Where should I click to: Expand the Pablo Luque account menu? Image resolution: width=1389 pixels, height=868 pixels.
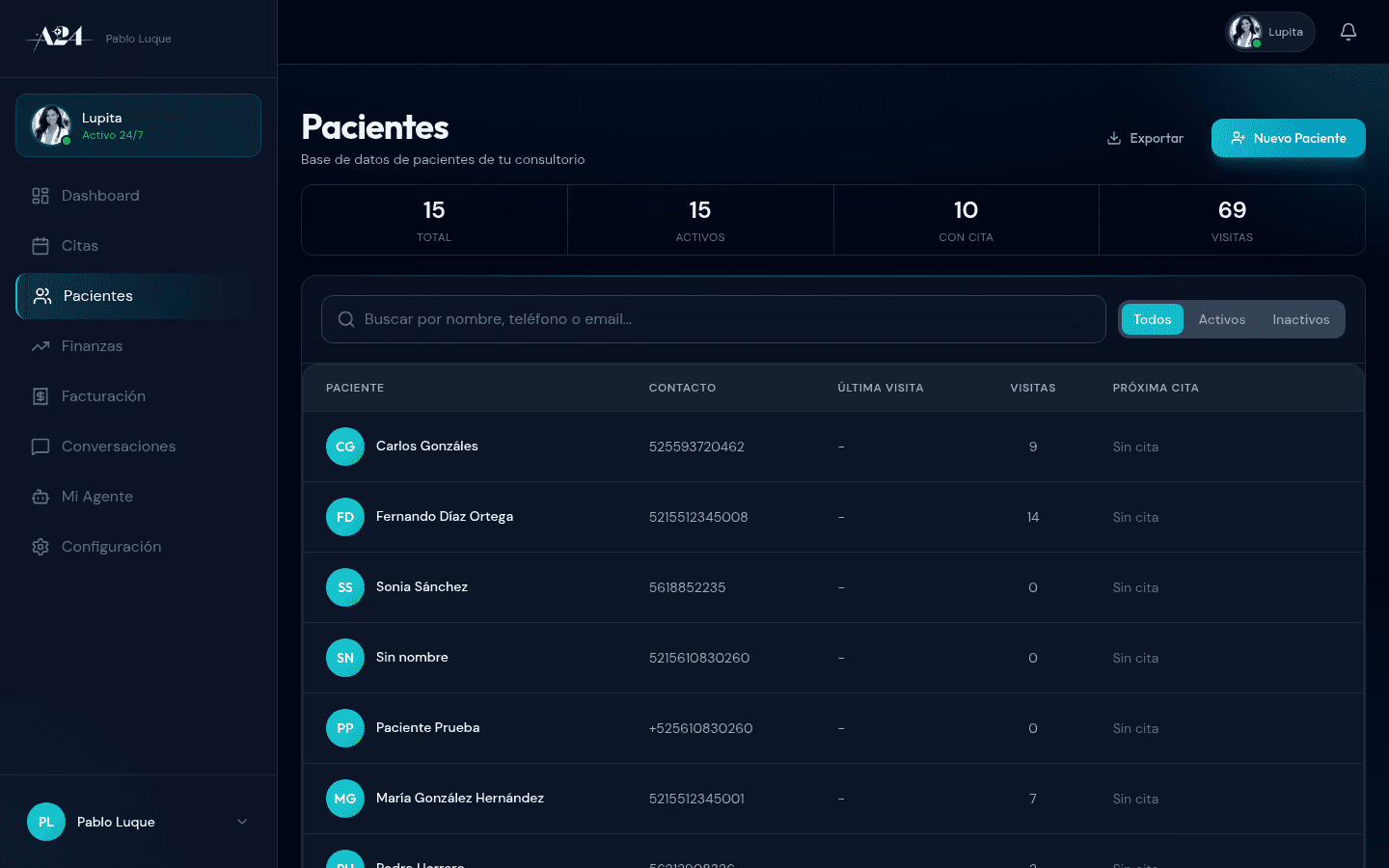[x=138, y=822]
